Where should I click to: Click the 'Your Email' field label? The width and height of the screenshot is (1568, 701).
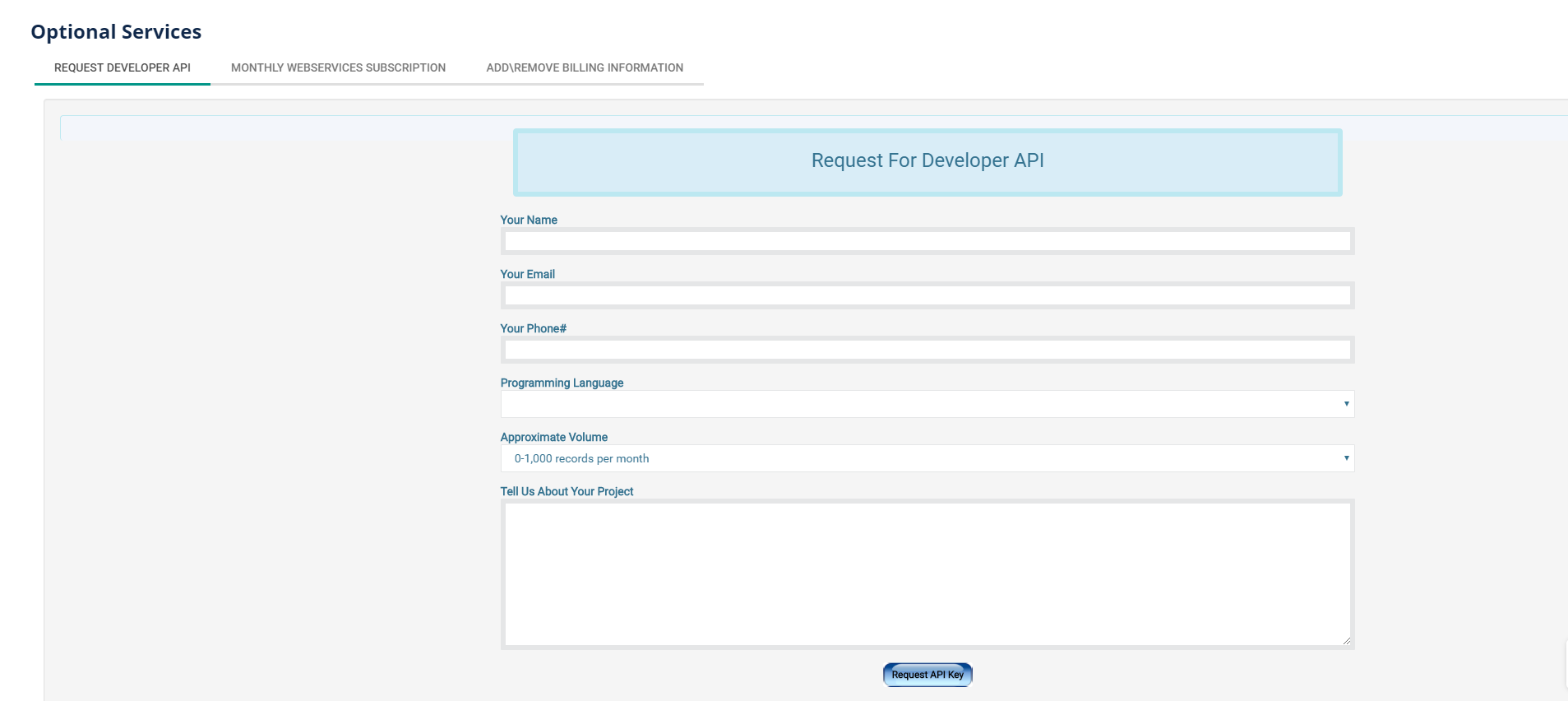[527, 274]
